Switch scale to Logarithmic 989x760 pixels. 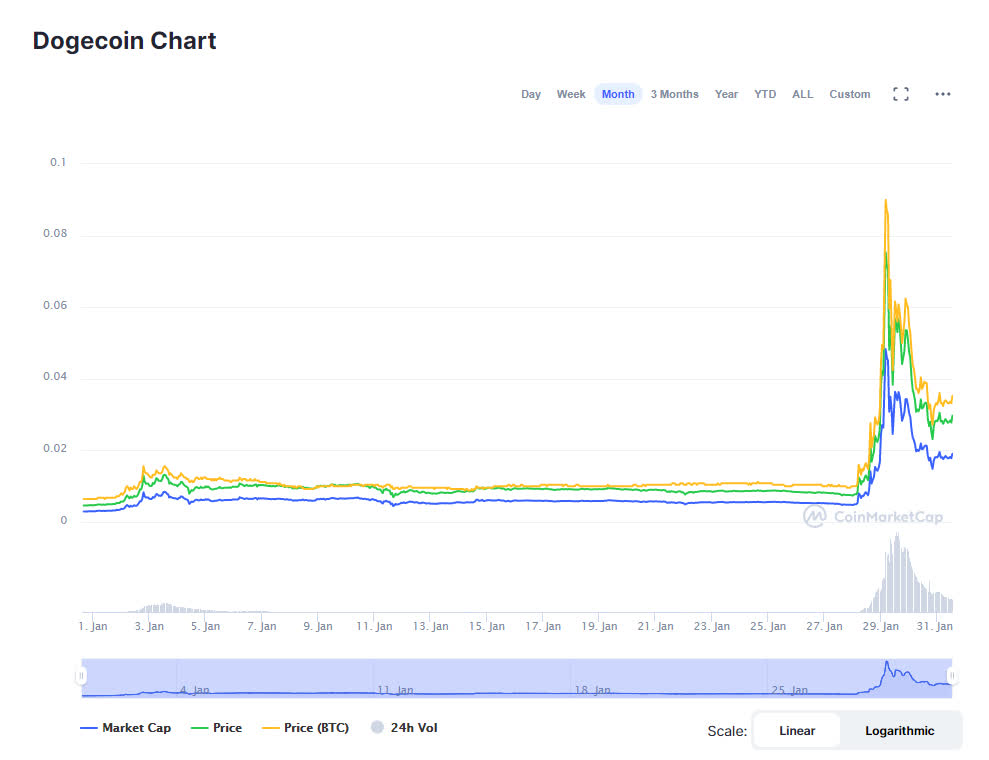click(899, 731)
